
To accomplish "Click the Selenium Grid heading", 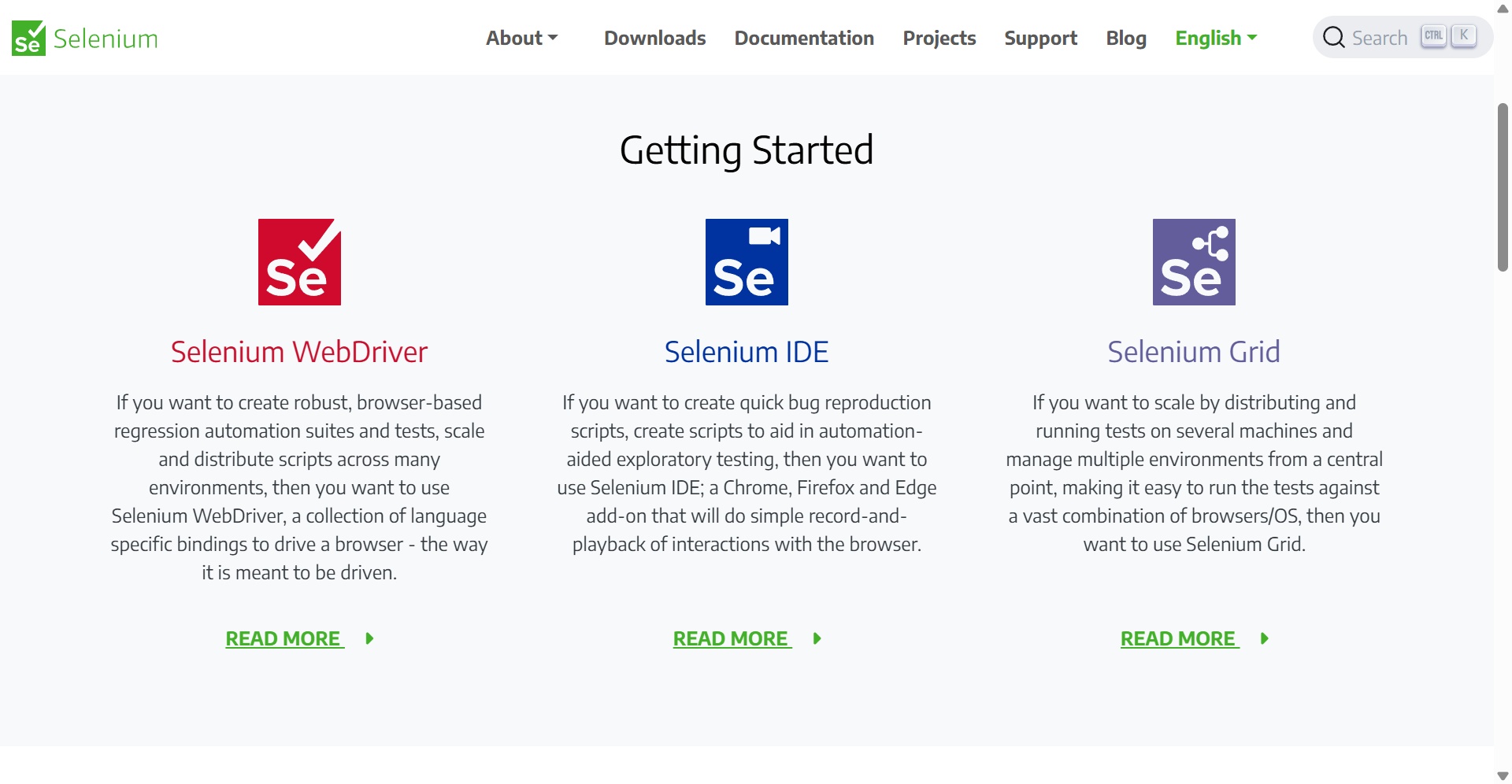I will tap(1194, 352).
